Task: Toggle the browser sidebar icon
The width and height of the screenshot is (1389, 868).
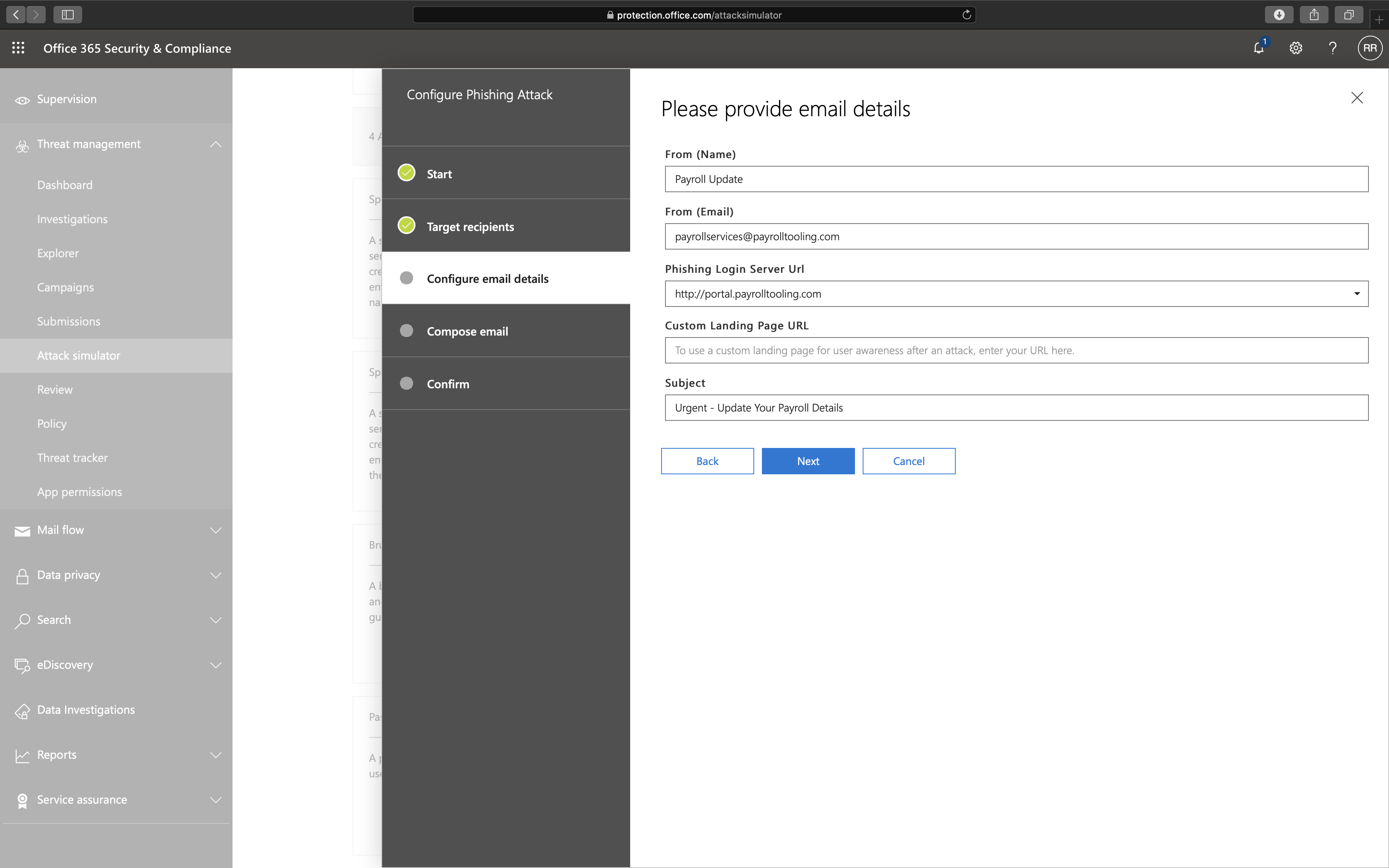Action: pyautogui.click(x=67, y=15)
